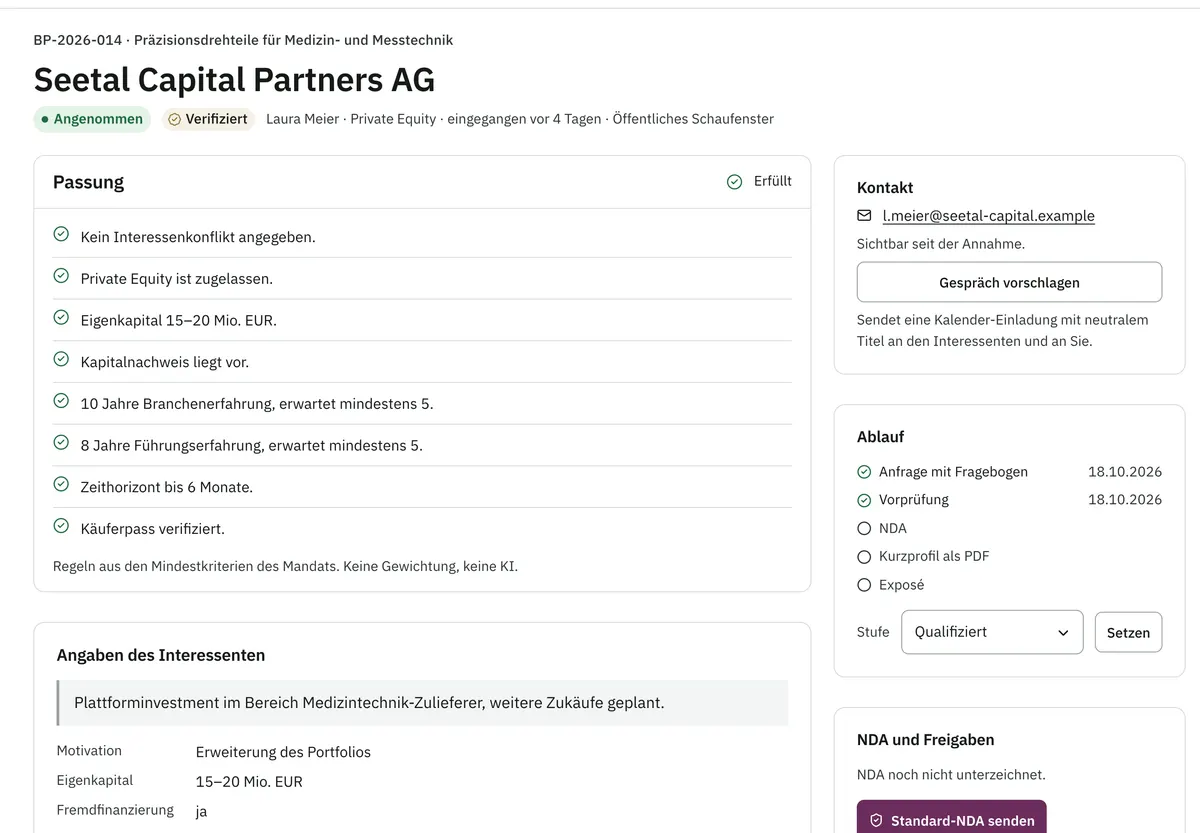Click the Plattforminvestment quote text
Viewport: 1200px width, 833px height.
(x=369, y=703)
